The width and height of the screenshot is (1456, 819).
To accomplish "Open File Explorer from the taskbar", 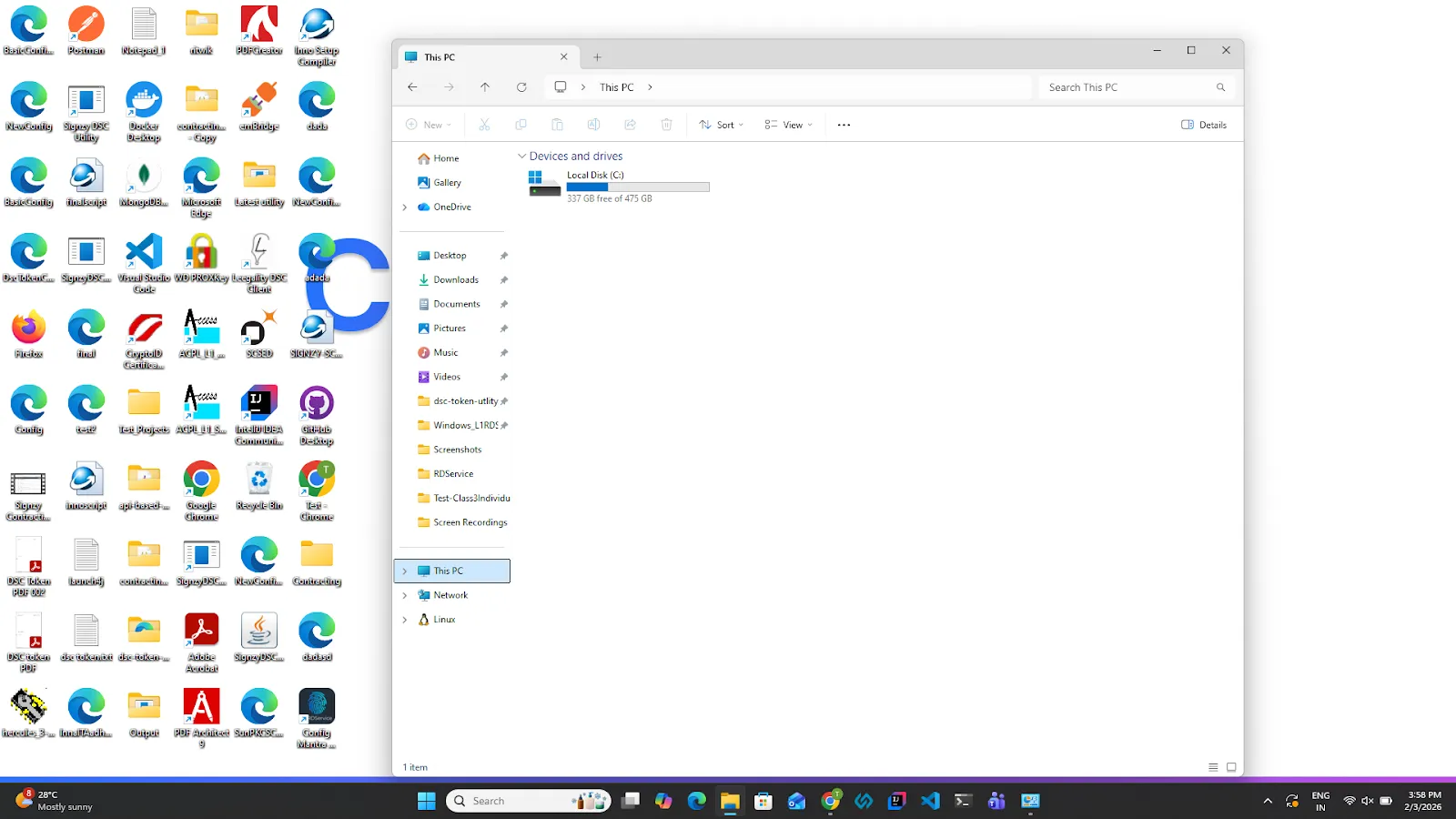I will pyautogui.click(x=730, y=801).
